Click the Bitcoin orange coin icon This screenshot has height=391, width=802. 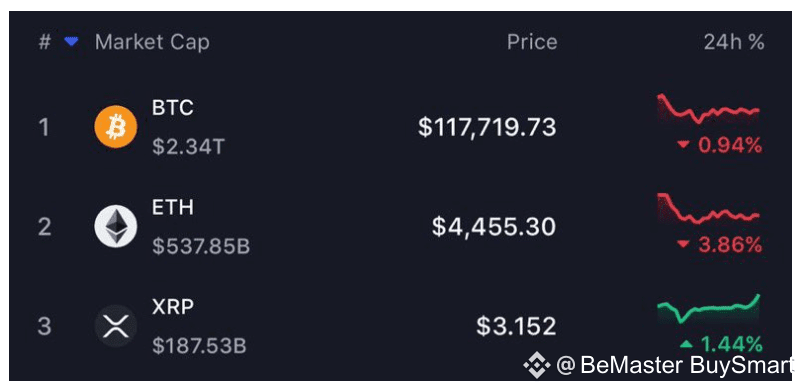(116, 127)
